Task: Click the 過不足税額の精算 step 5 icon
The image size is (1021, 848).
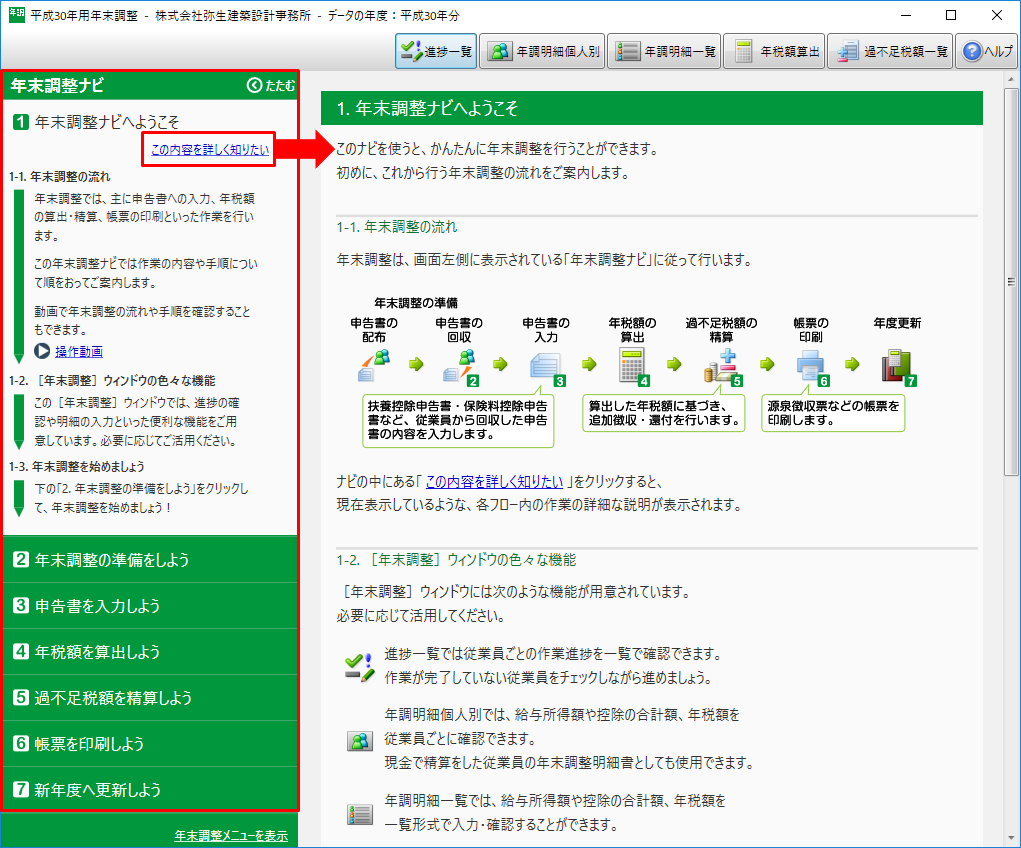Action: click(721, 367)
